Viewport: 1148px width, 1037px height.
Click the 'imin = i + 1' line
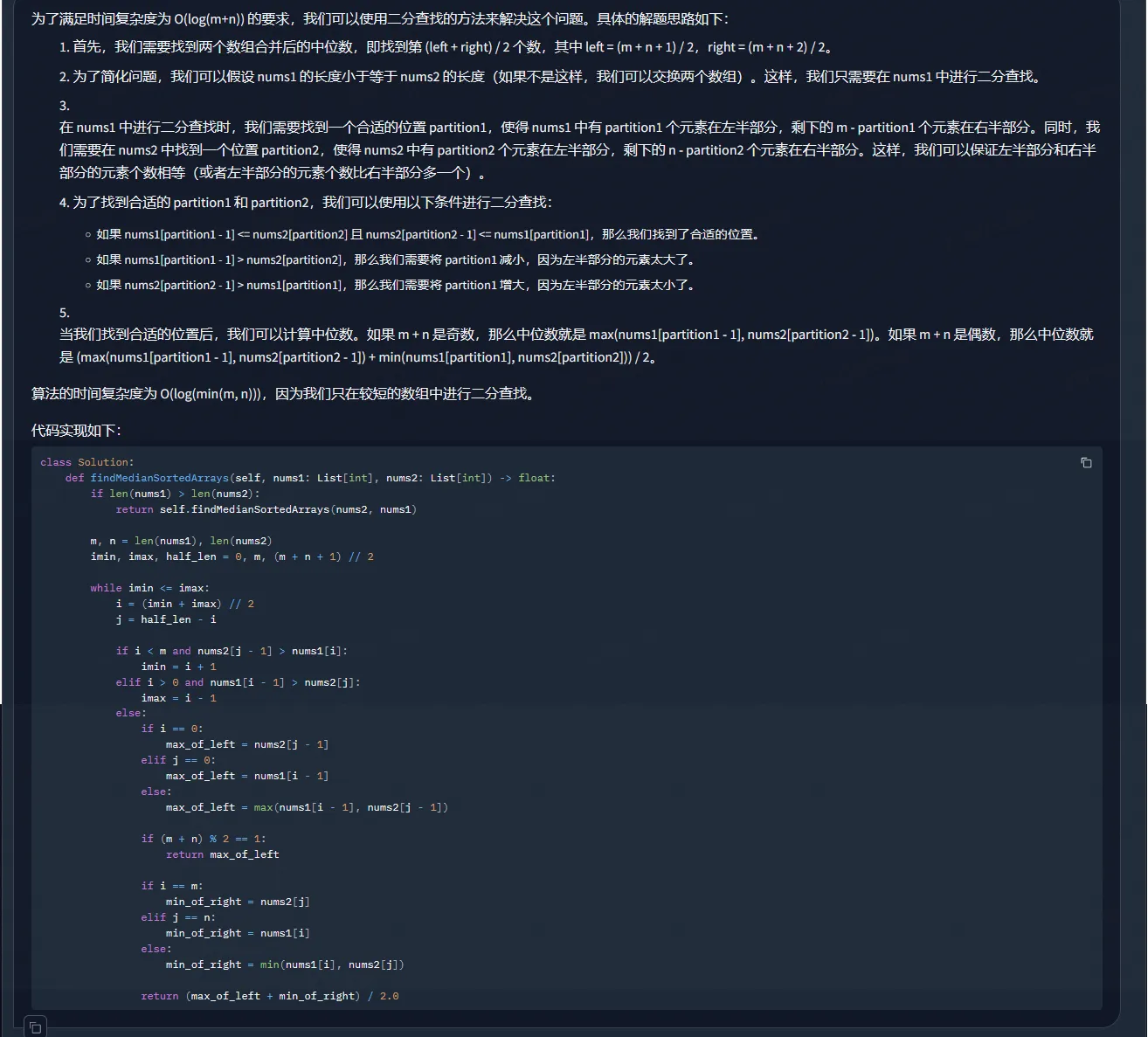point(179,667)
